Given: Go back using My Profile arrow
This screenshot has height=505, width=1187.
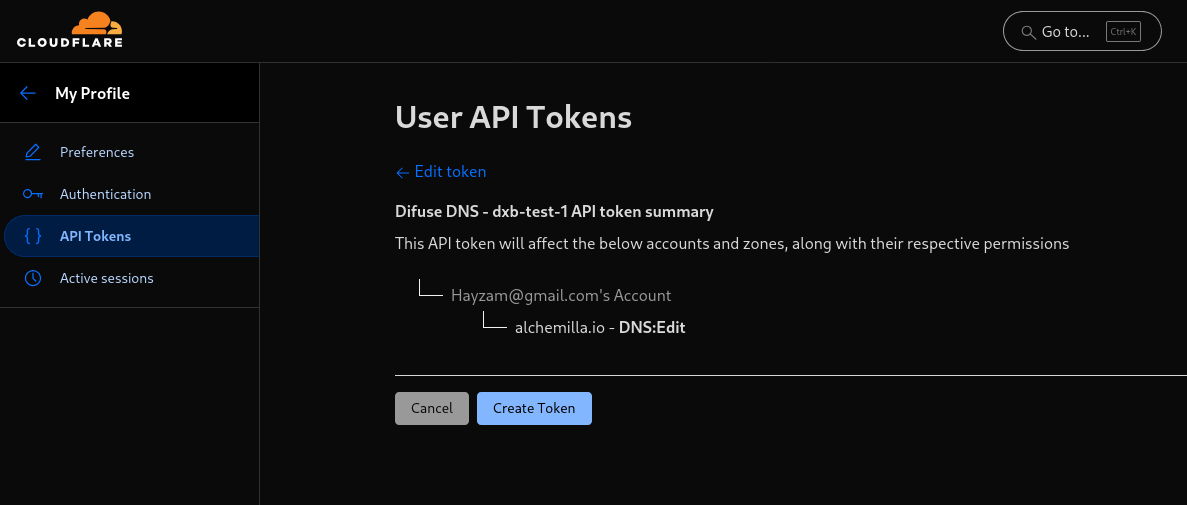Looking at the screenshot, I should coord(28,93).
